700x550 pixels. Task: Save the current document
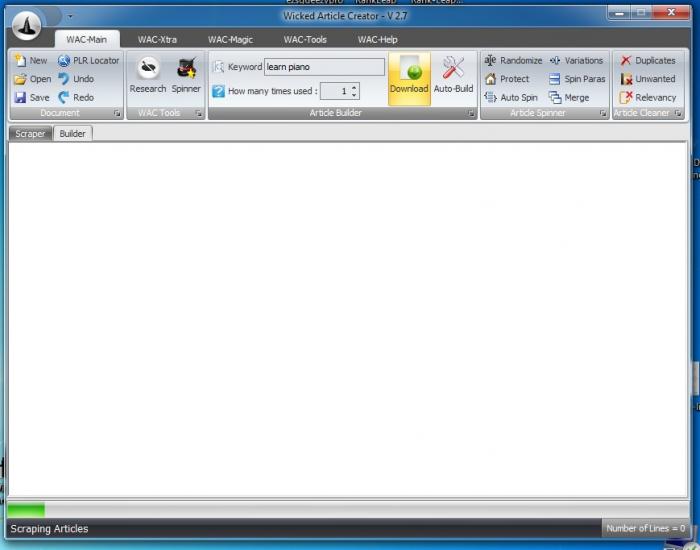tap(31, 97)
